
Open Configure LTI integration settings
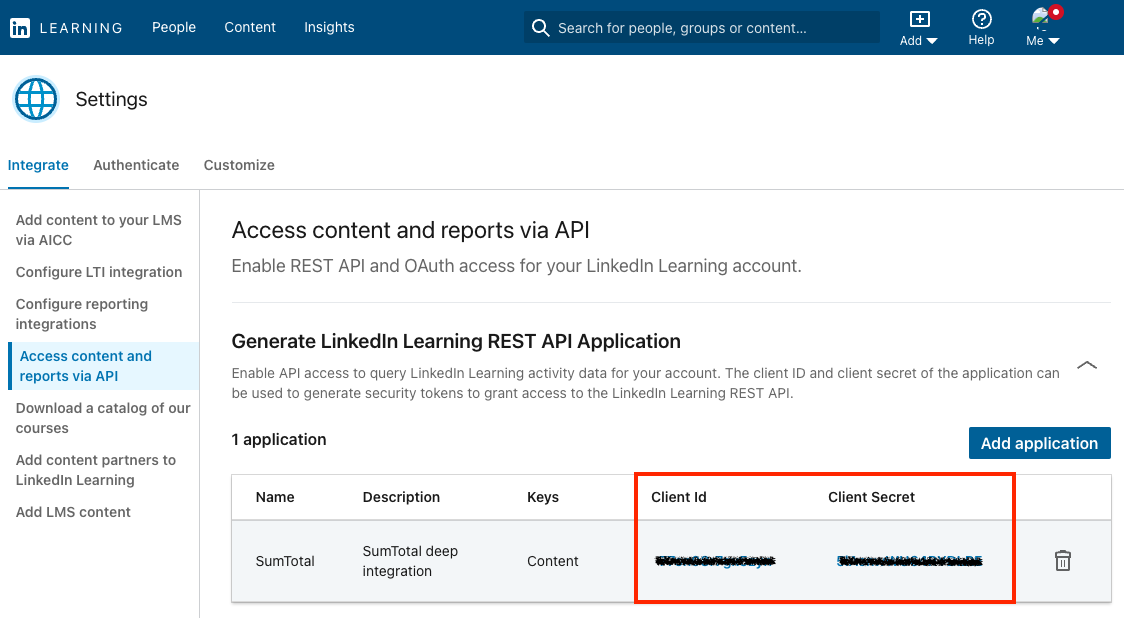[99, 271]
